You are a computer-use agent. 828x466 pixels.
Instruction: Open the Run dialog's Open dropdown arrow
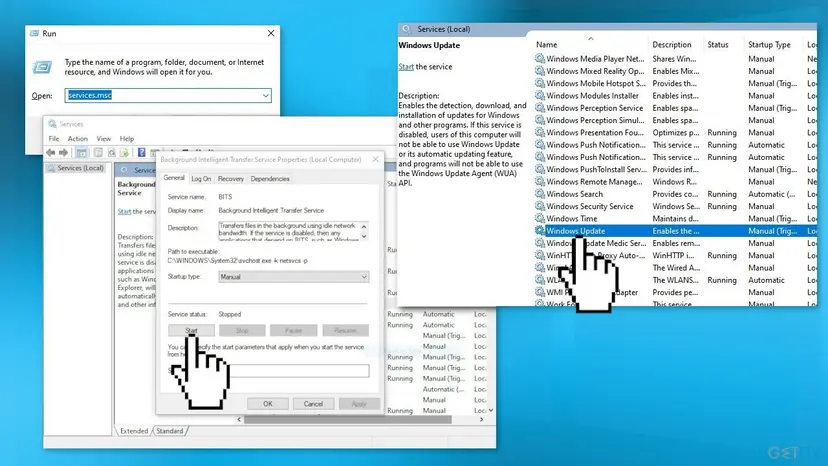coord(266,96)
